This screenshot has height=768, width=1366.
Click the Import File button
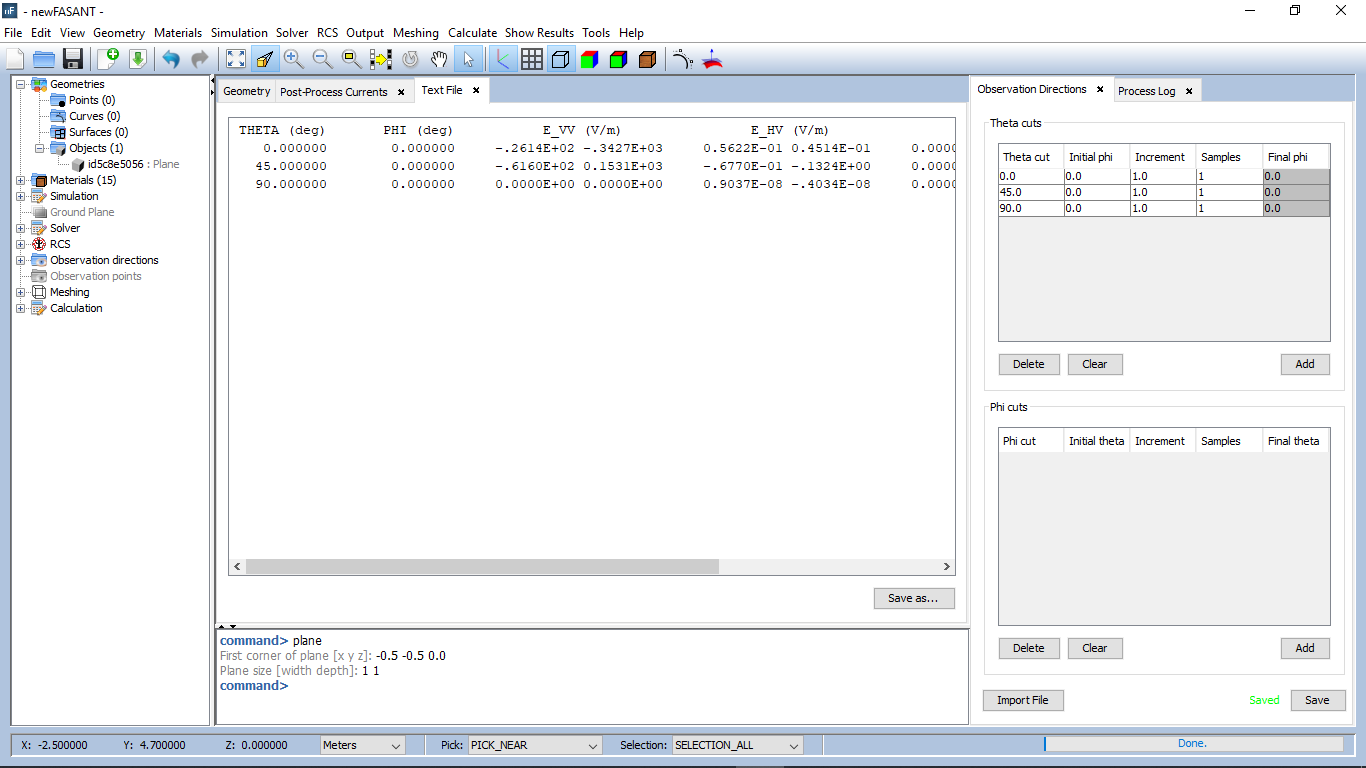(x=1022, y=700)
